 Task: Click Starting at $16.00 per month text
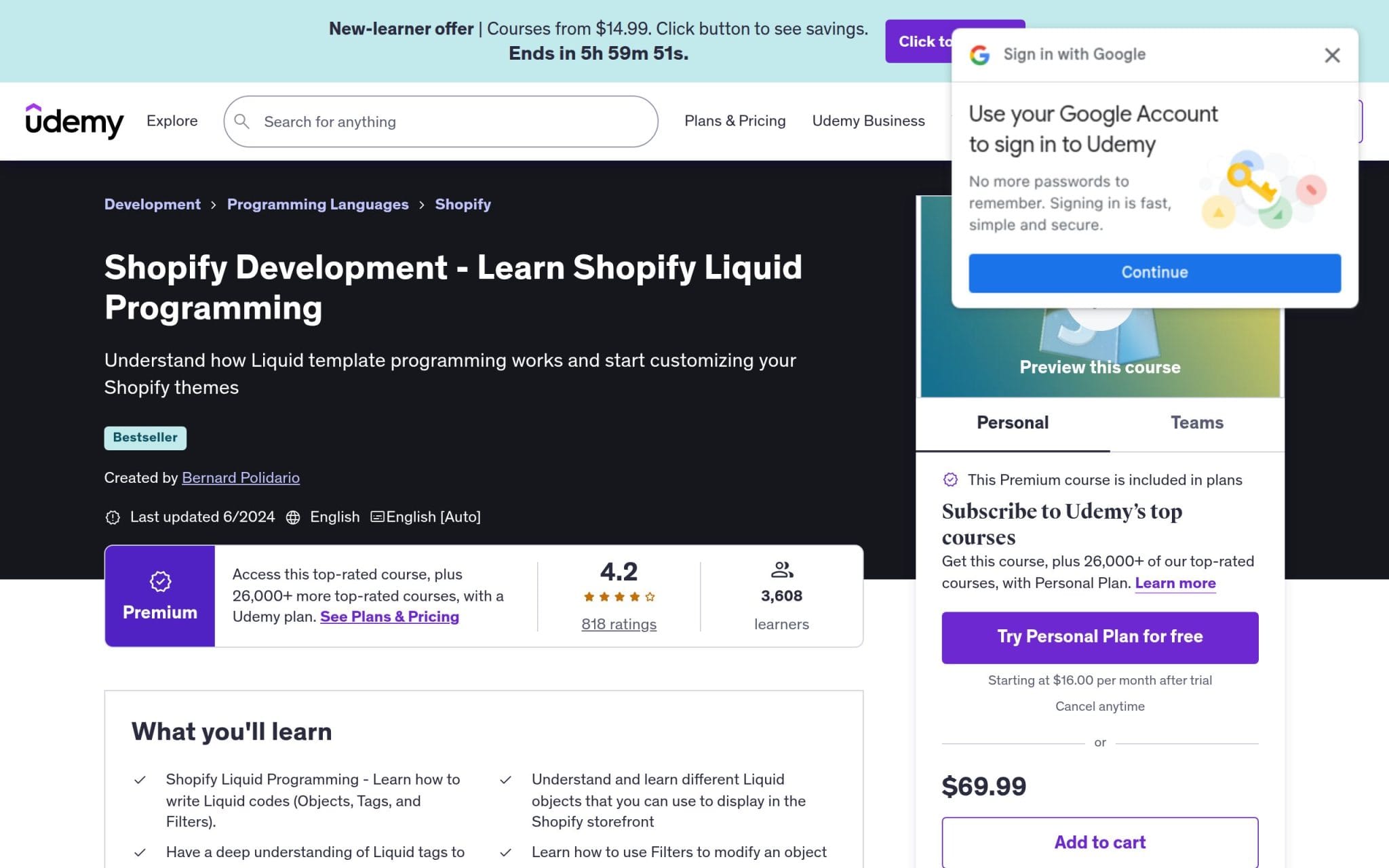point(1099,680)
